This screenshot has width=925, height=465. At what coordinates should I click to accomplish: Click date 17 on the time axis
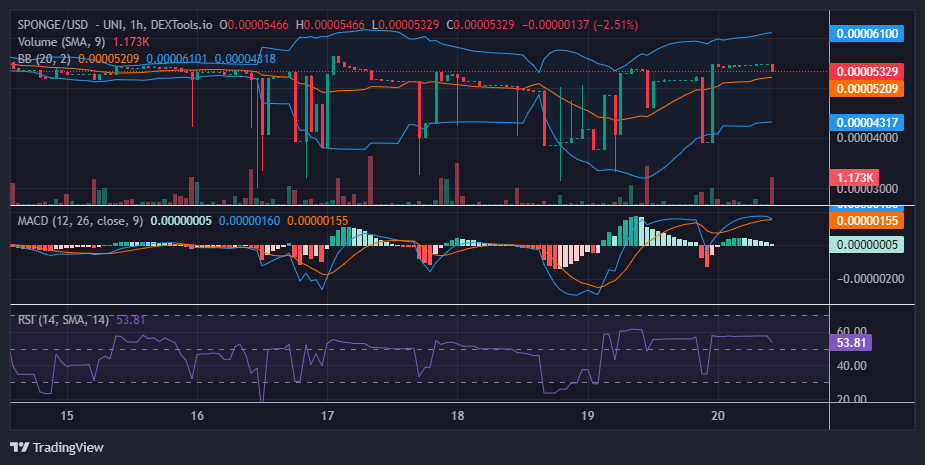(327, 415)
